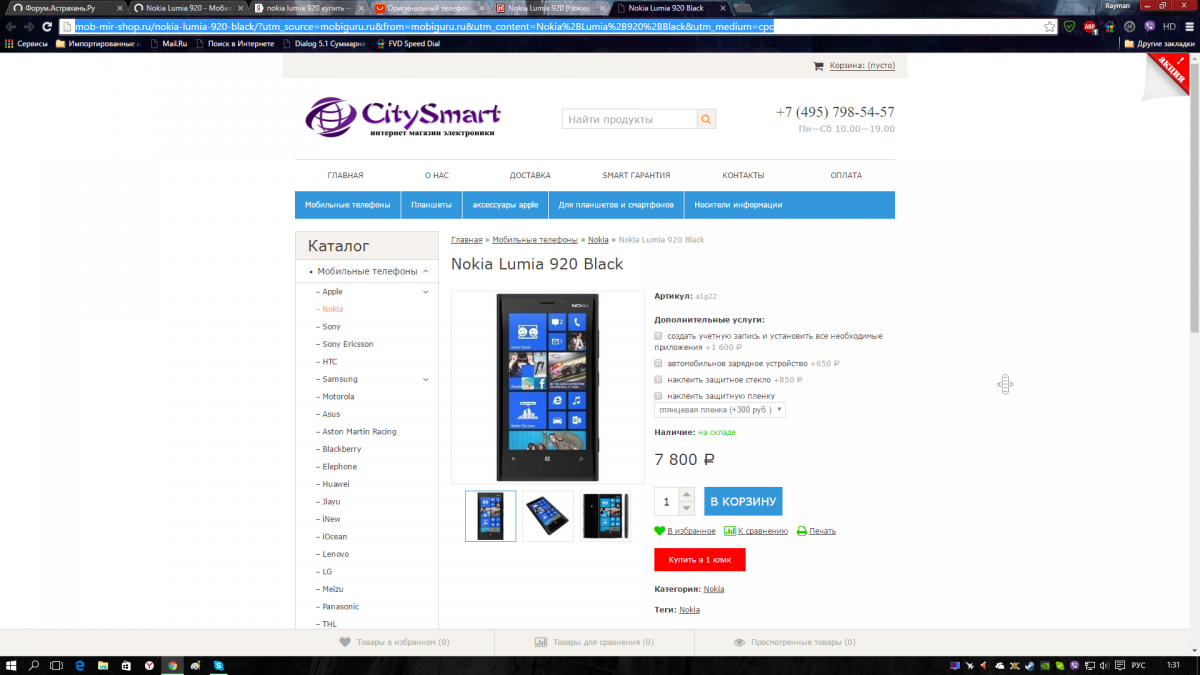Click the search magnifier icon beside product search
Image resolution: width=1200 pixels, height=675 pixels.
point(707,120)
